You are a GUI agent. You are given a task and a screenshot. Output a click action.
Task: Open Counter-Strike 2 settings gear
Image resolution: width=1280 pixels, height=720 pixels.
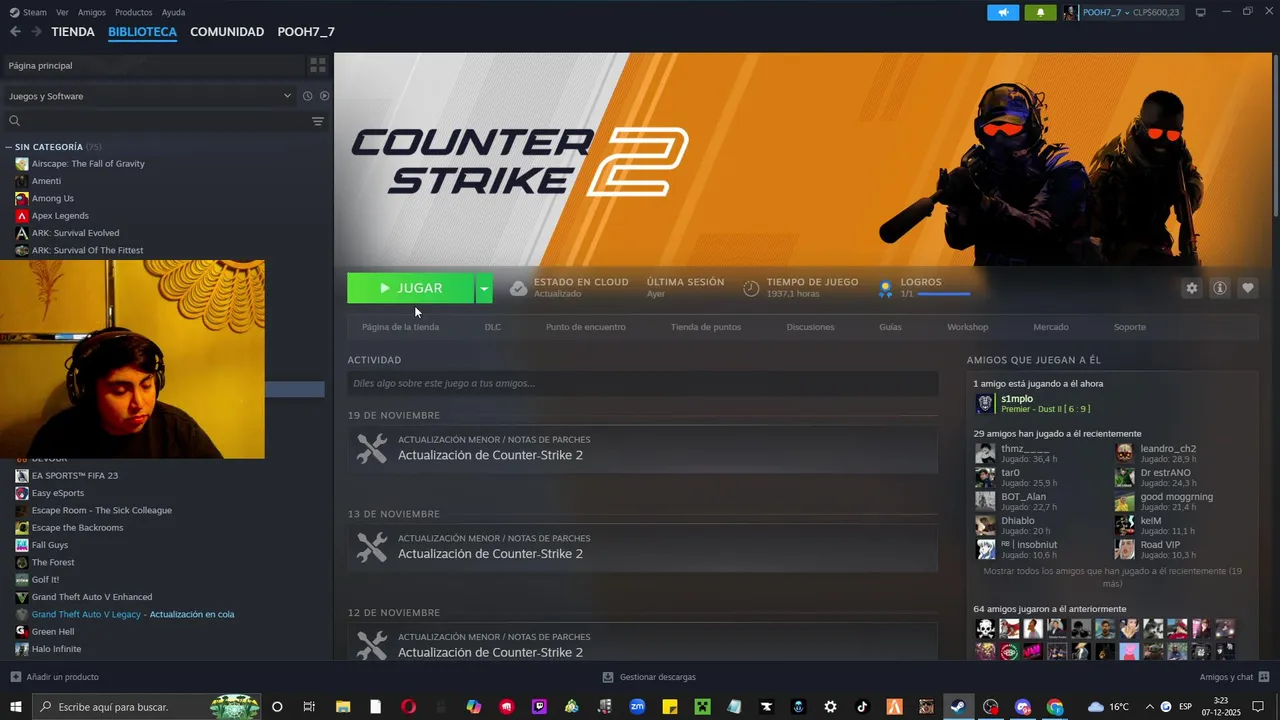coord(1191,288)
